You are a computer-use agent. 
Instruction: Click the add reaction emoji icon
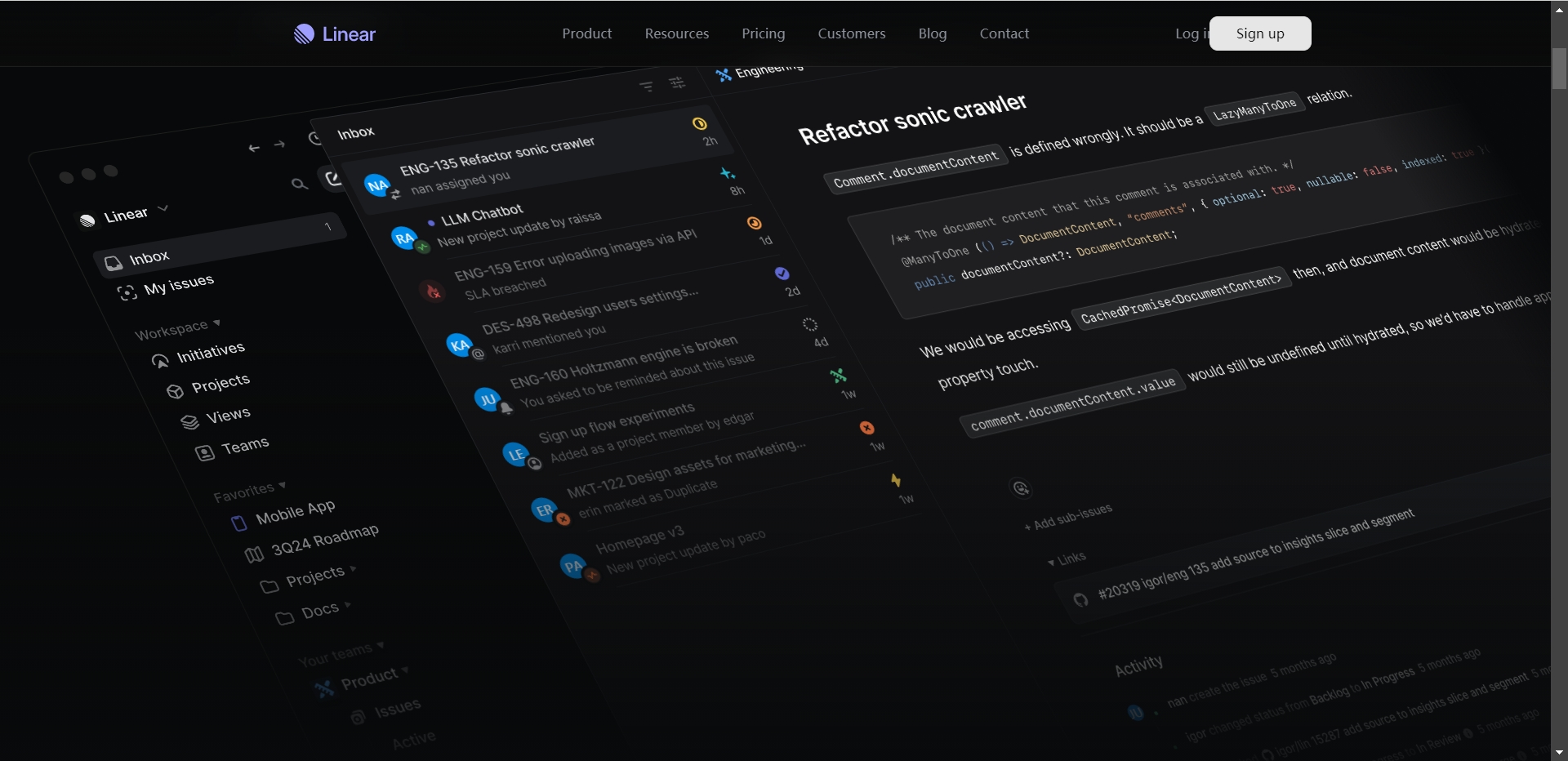pos(1021,488)
